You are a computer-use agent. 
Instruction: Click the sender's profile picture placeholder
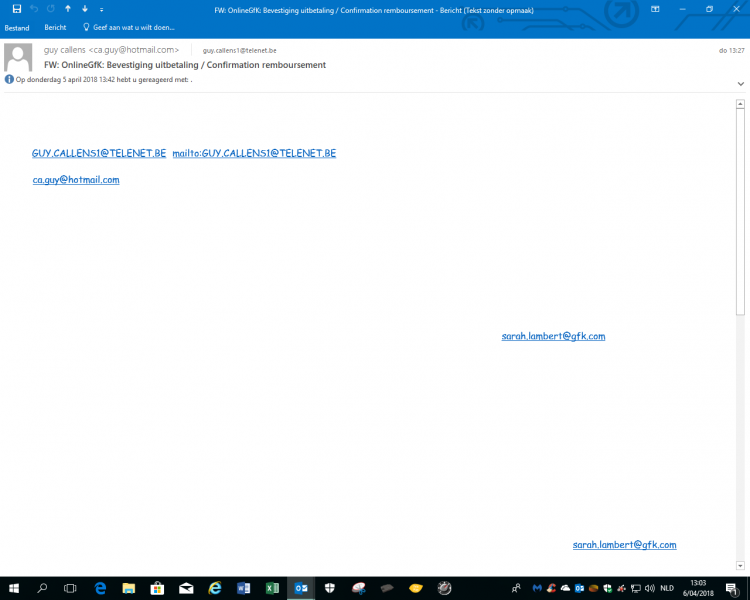point(18,57)
